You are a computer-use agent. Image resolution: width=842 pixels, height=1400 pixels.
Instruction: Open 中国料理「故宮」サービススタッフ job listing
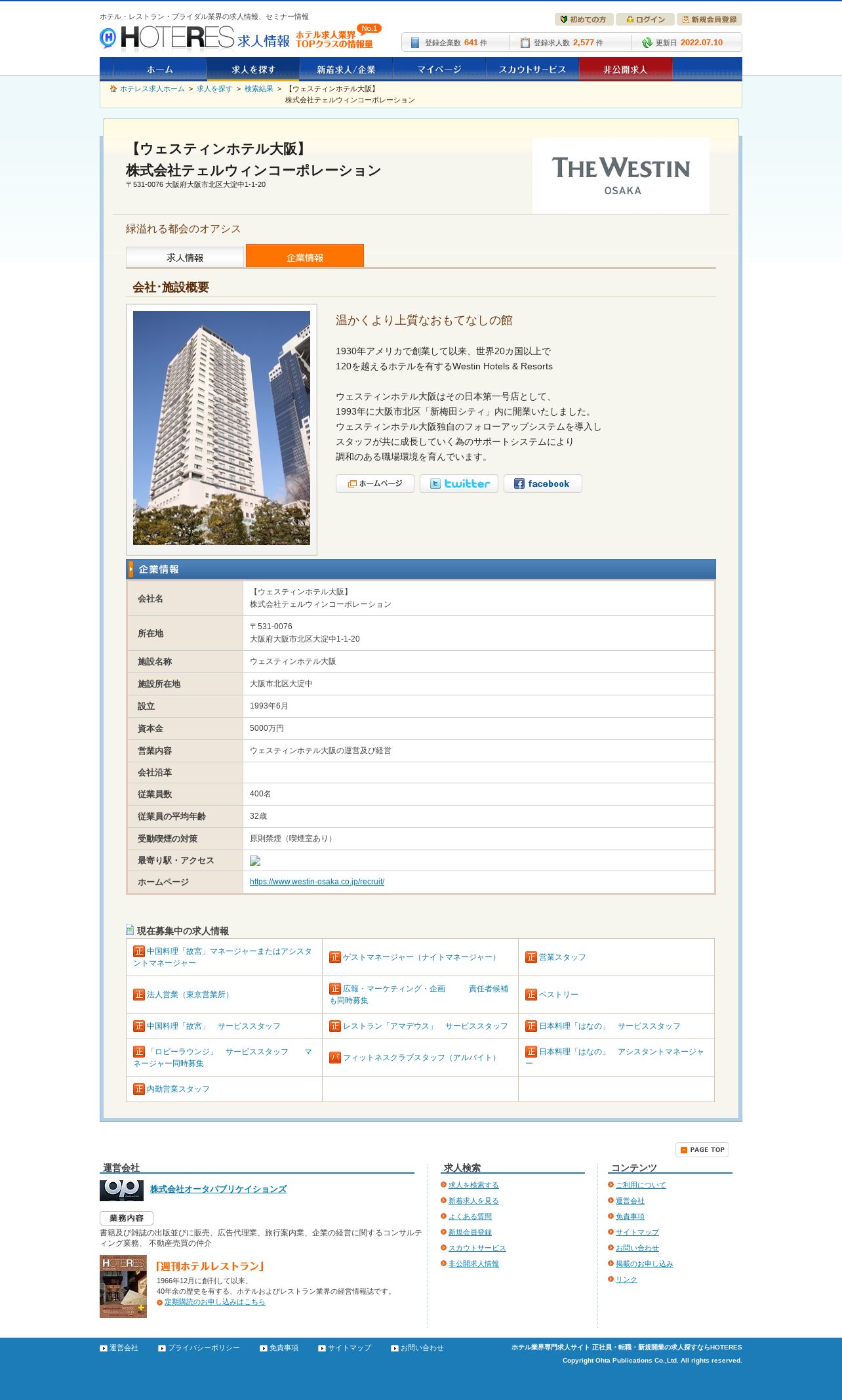[214, 1026]
